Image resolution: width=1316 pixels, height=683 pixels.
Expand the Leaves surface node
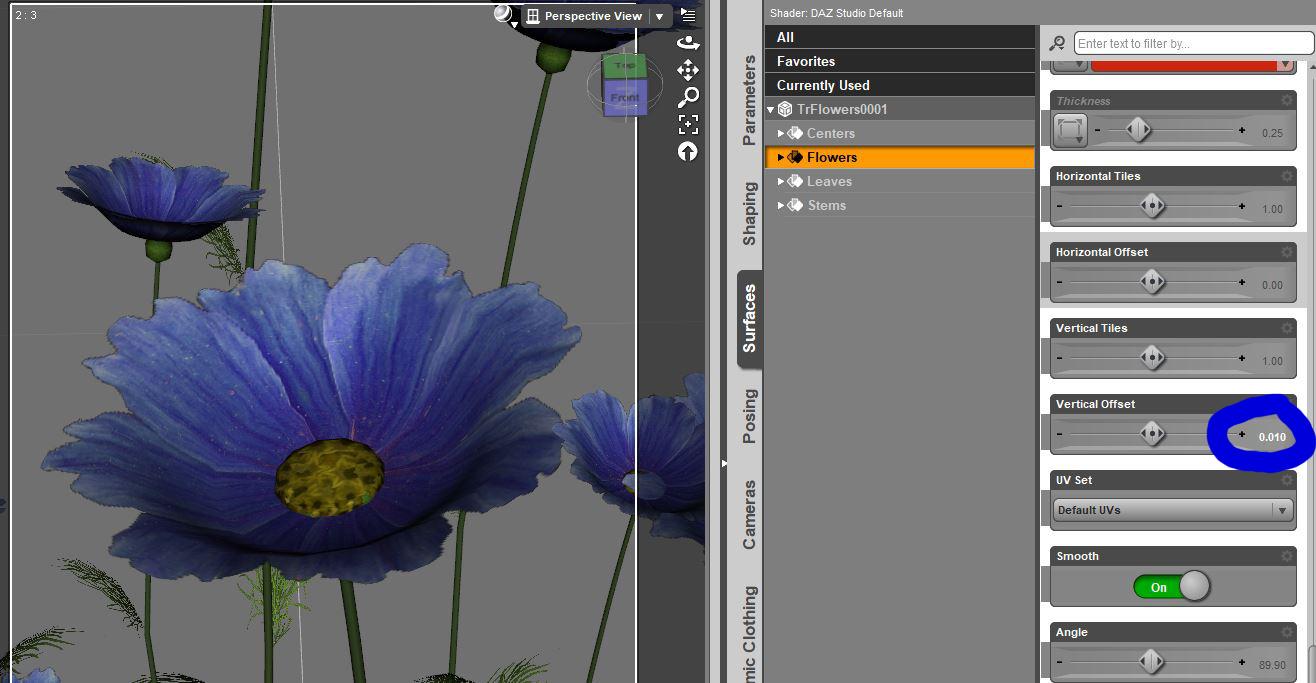(781, 181)
